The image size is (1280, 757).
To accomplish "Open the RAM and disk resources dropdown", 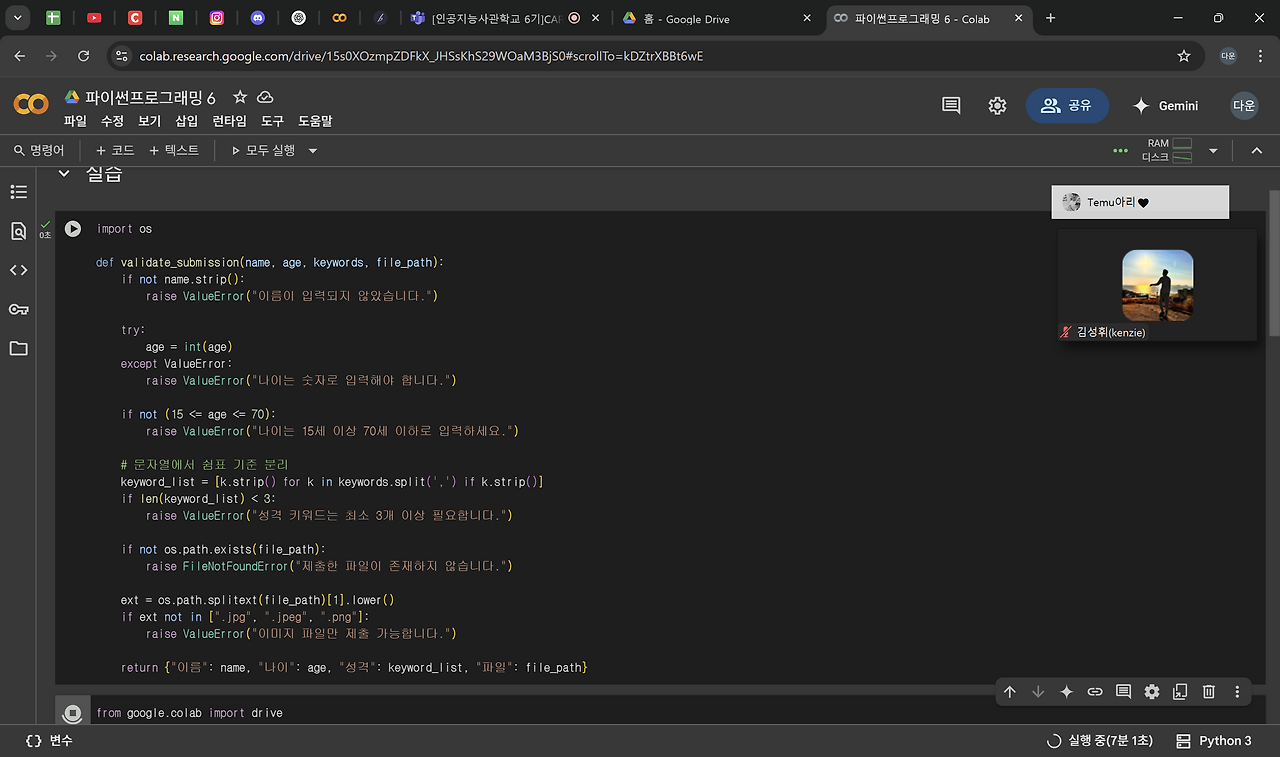I will coord(1212,150).
